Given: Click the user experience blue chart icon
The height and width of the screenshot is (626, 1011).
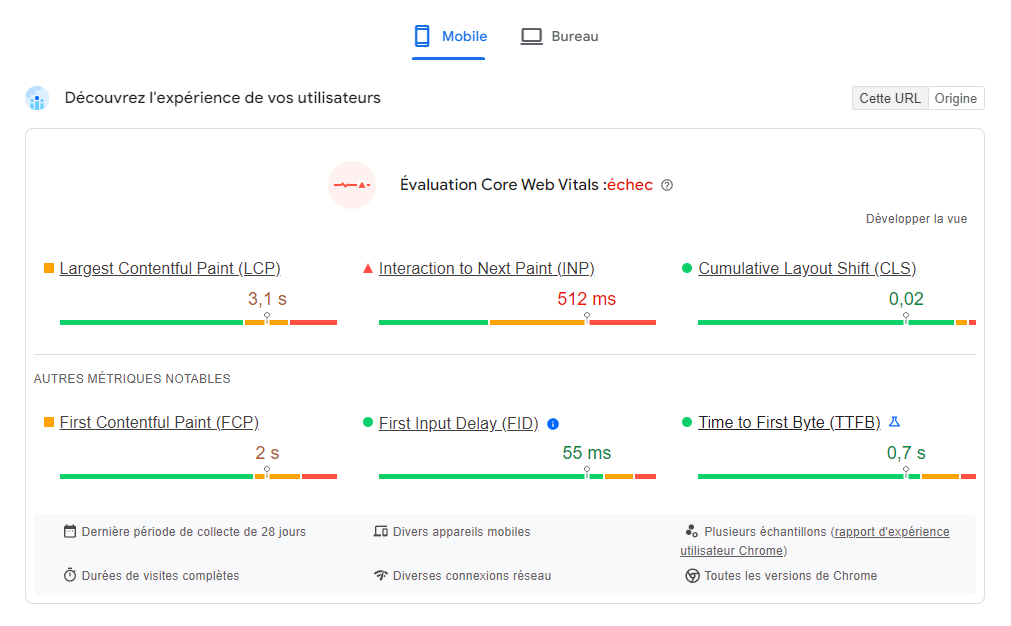Looking at the screenshot, I should 37,98.
